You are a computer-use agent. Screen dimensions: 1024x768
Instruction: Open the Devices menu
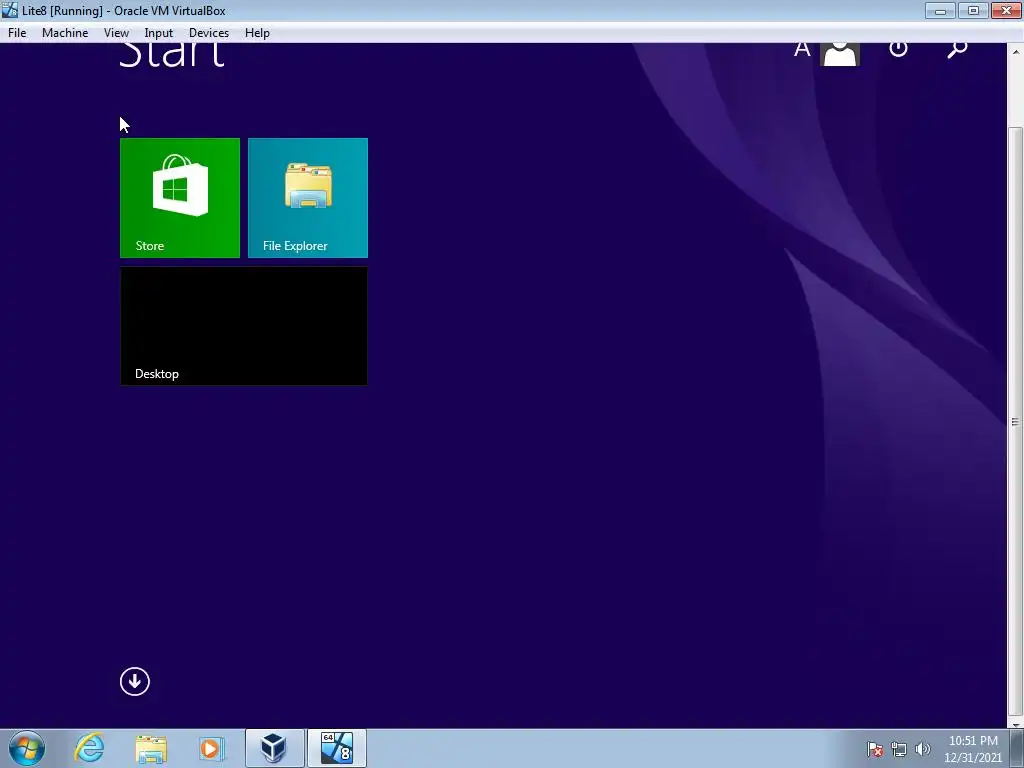pyautogui.click(x=209, y=33)
